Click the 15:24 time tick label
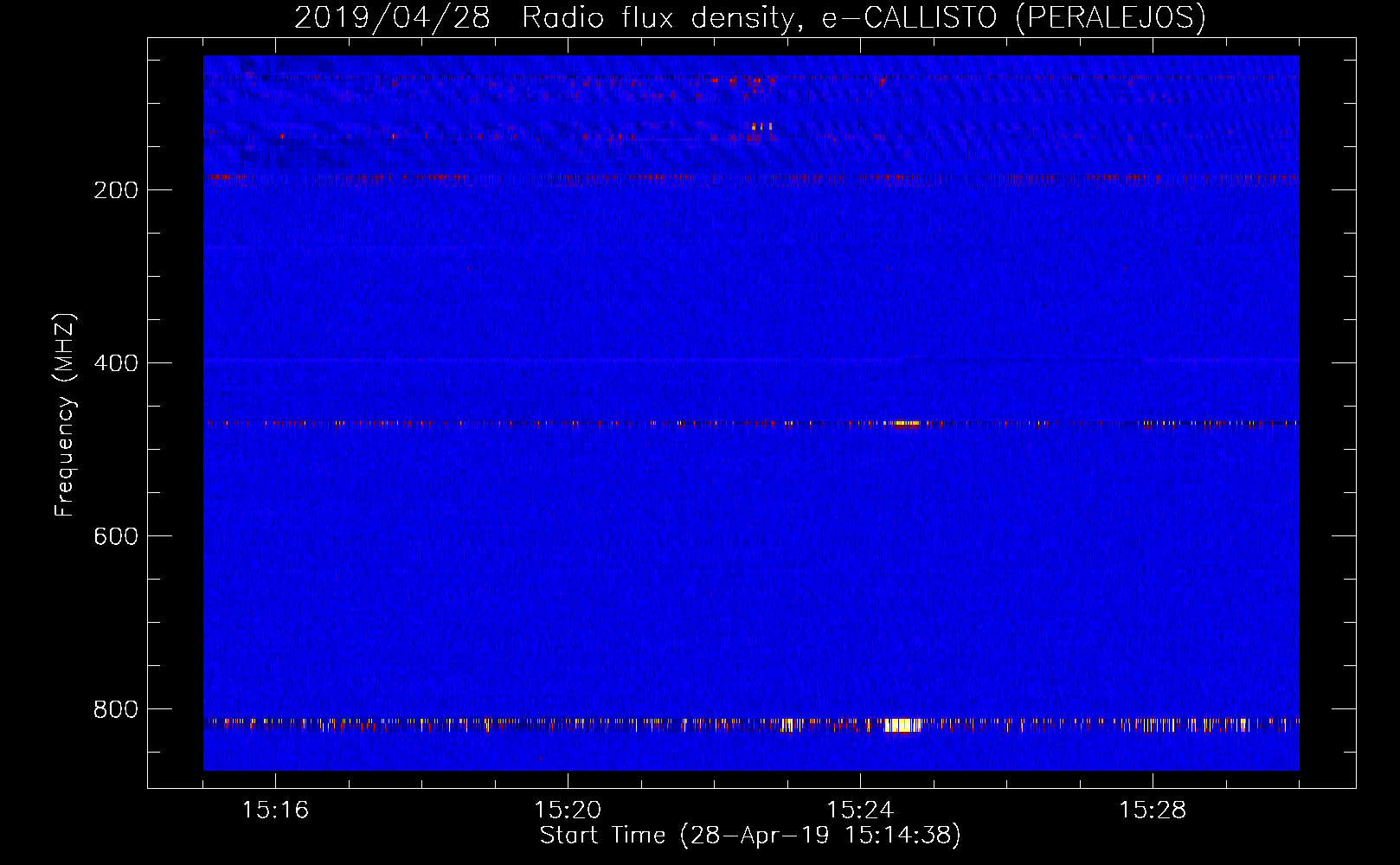 pyautogui.click(x=860, y=811)
